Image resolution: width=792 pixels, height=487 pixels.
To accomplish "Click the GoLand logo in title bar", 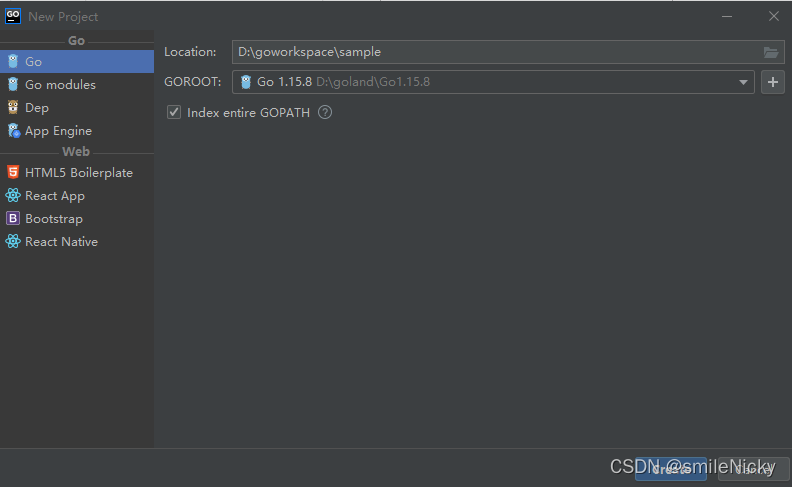I will tap(13, 16).
